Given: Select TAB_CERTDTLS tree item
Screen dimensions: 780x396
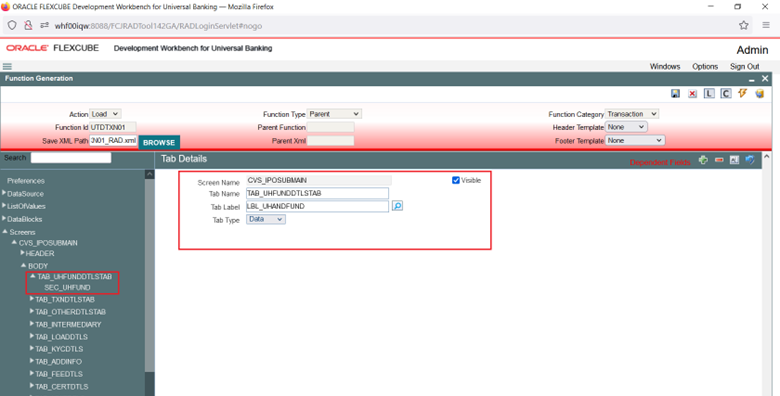Looking at the screenshot, I should [62, 387].
